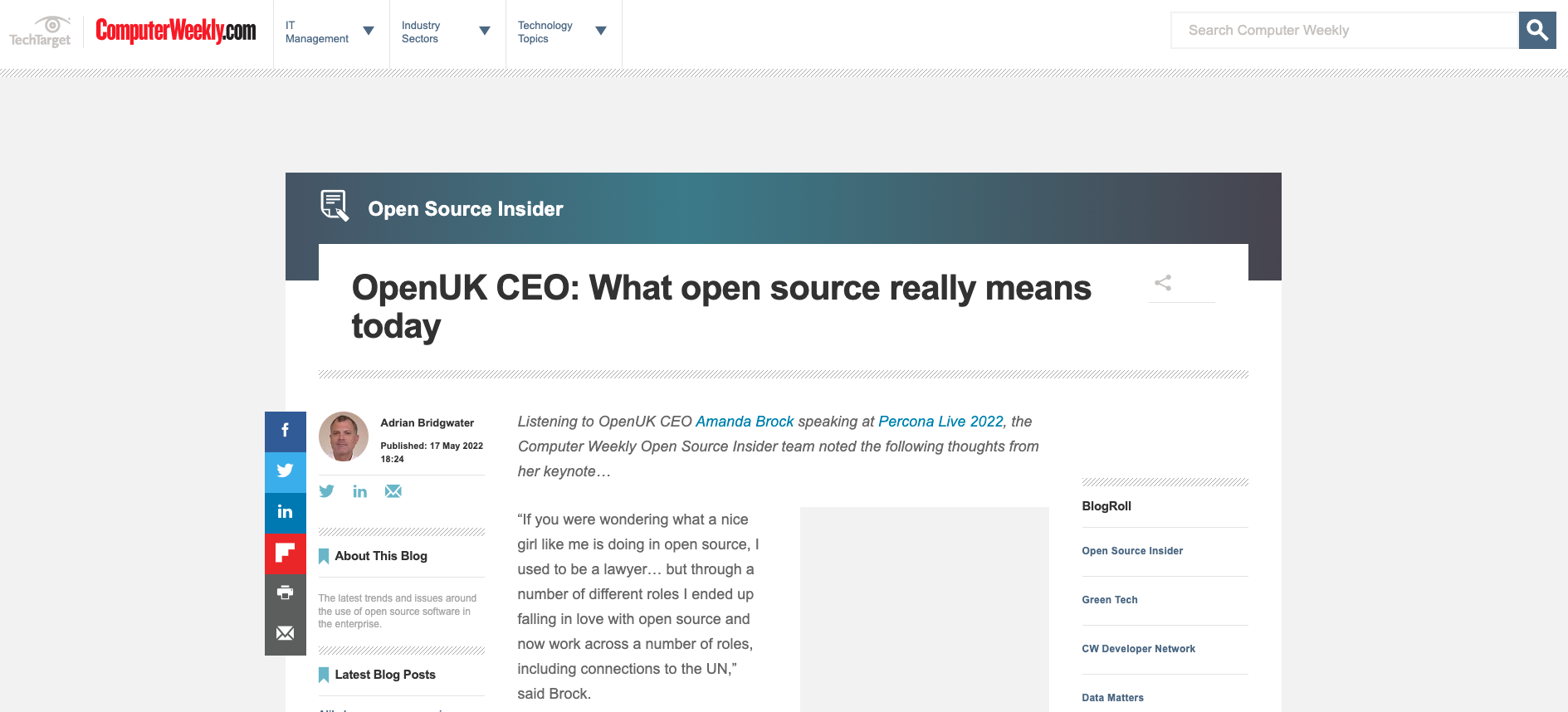Open the author's LinkedIn icon
Screen dimensions: 1568x712
click(x=359, y=491)
